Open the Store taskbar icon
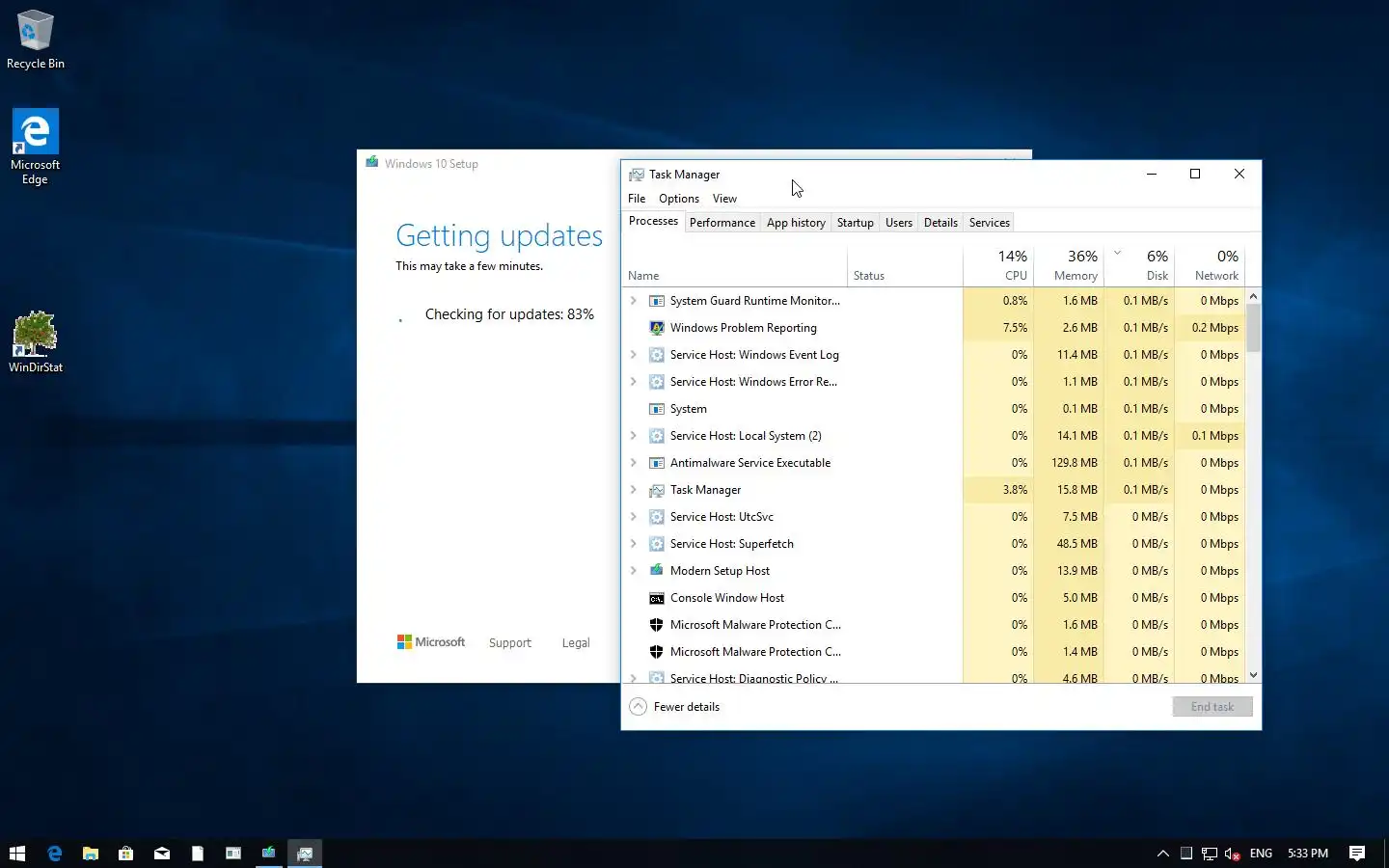This screenshot has height=868, width=1389. (x=126, y=853)
